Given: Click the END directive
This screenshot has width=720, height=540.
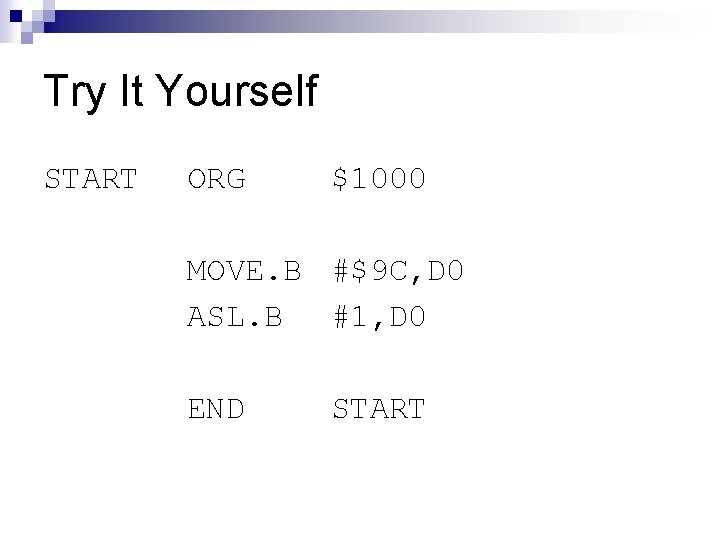Looking at the screenshot, I should [x=216, y=408].
